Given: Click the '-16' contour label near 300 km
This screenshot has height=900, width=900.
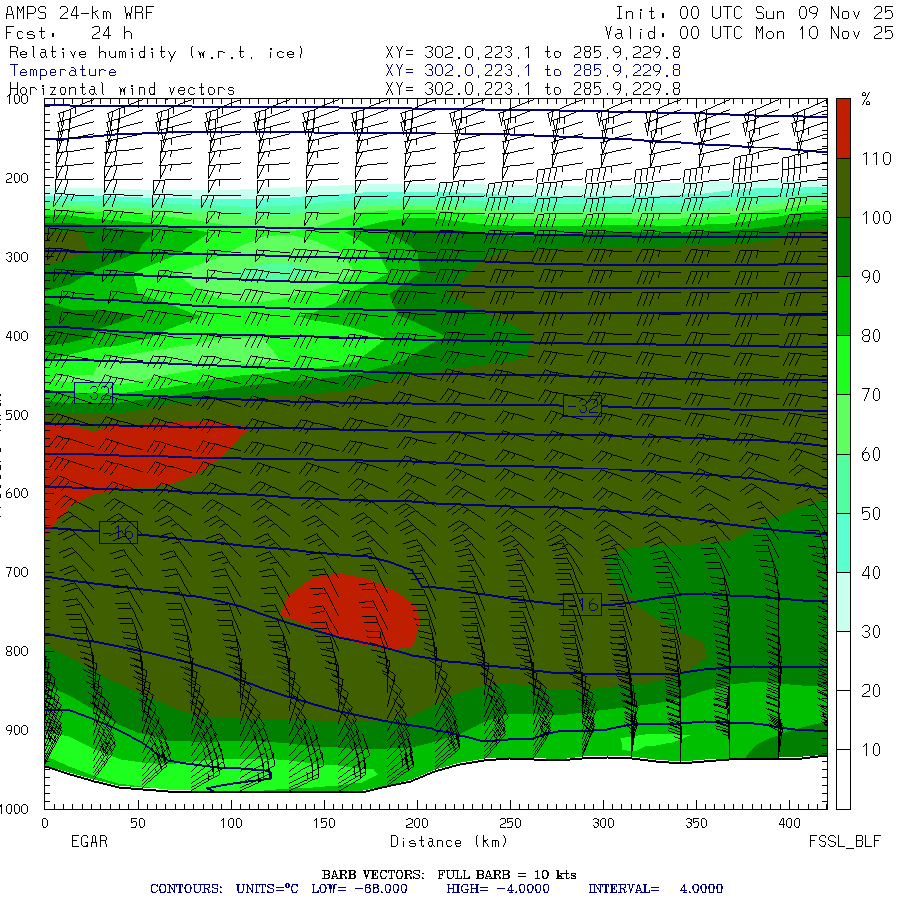Looking at the screenshot, I should click(x=583, y=604).
